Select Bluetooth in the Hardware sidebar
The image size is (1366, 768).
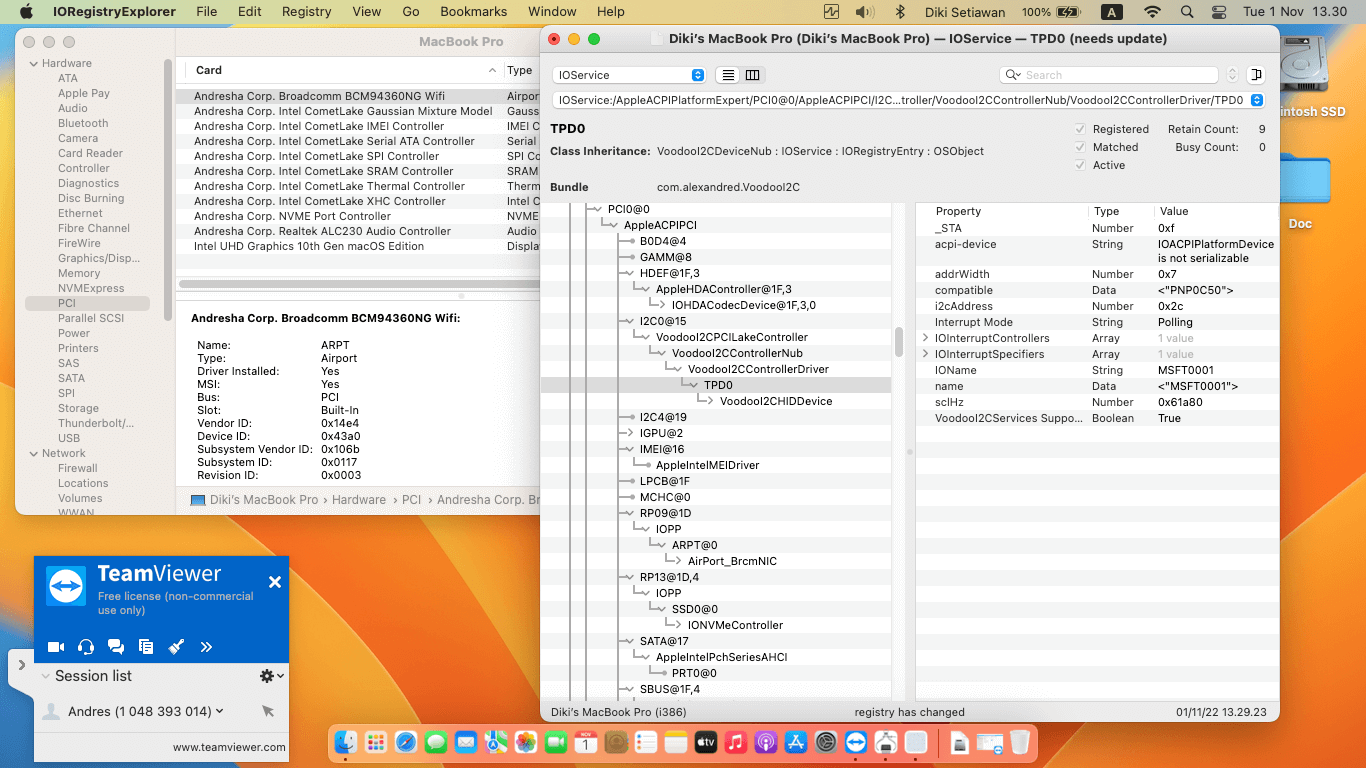pyautogui.click(x=83, y=123)
